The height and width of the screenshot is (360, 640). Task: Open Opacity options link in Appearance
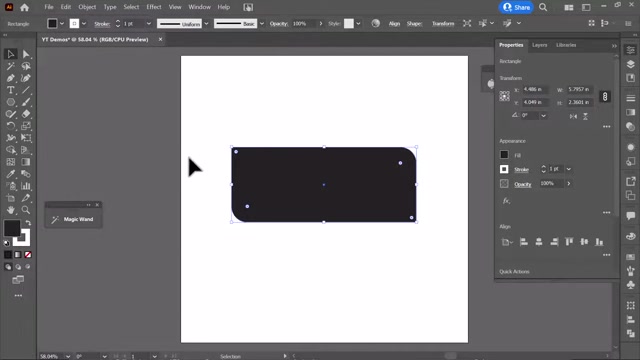click(522, 184)
